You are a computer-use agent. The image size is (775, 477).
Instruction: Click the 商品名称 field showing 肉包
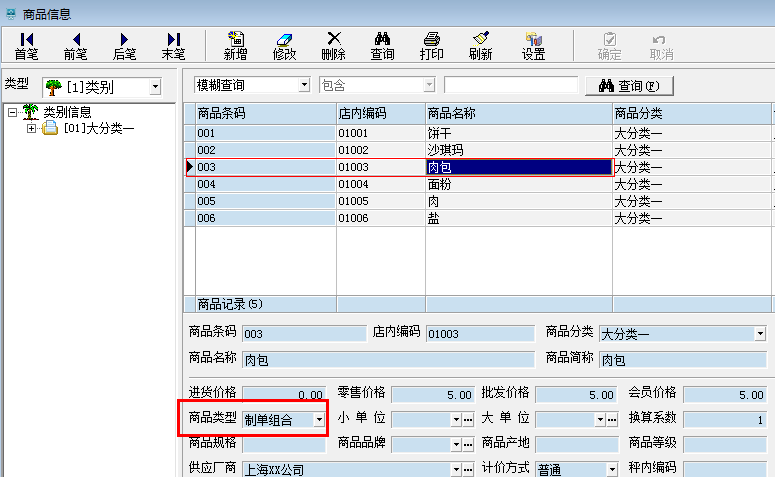coord(388,360)
